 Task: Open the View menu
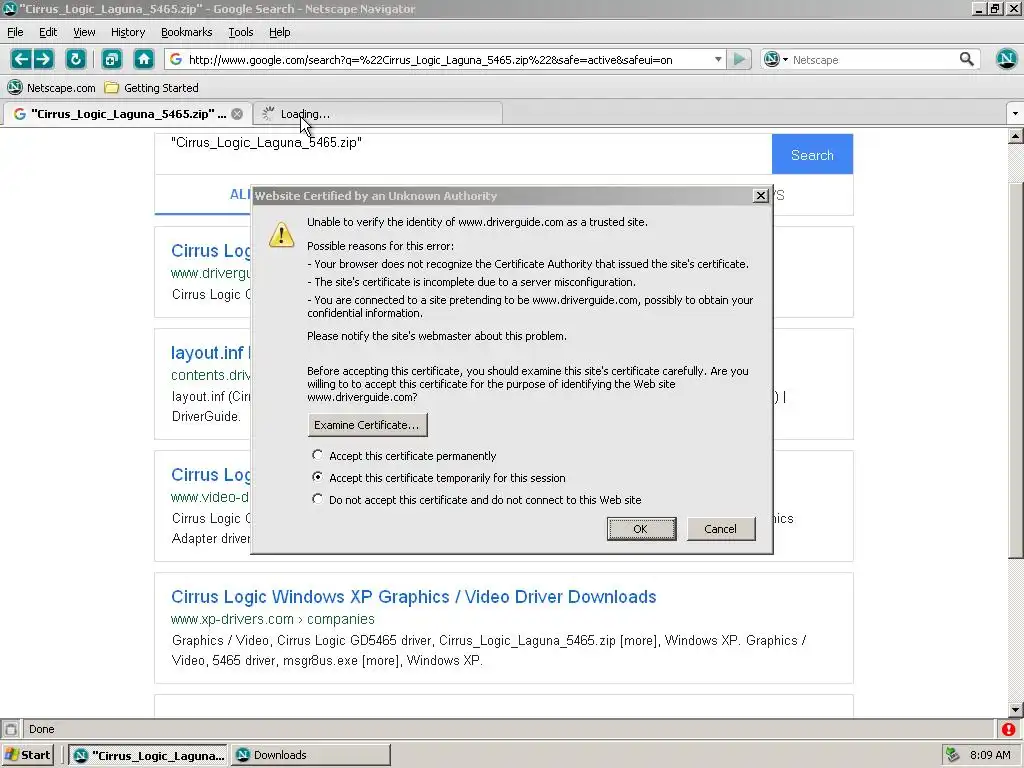(84, 32)
